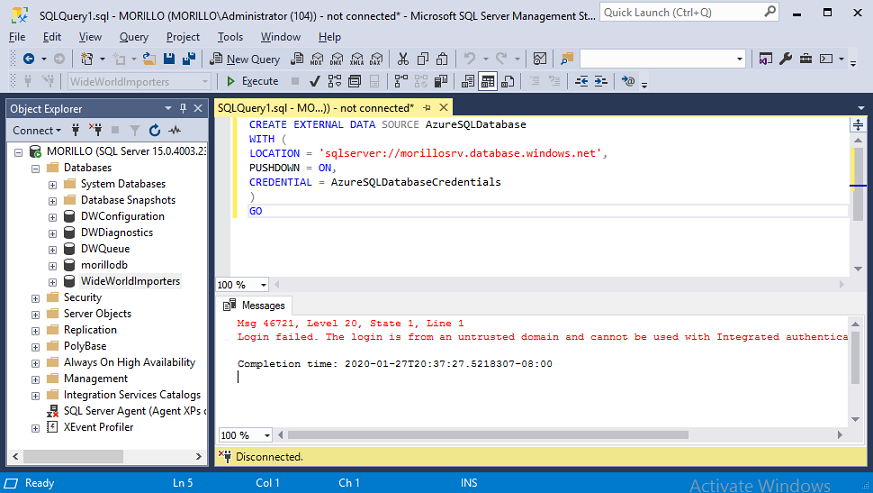Open the editor zoom 100% dropdown
Viewport: 873px width, 493px height.
click(263, 285)
